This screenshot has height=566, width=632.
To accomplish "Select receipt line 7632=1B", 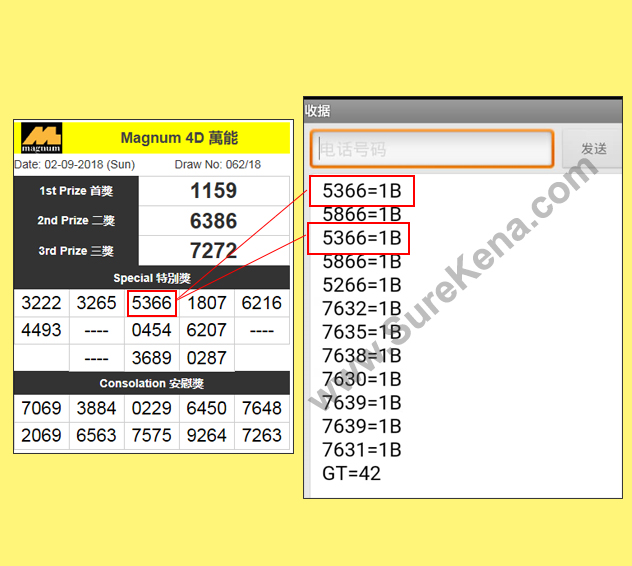I will tap(362, 309).
